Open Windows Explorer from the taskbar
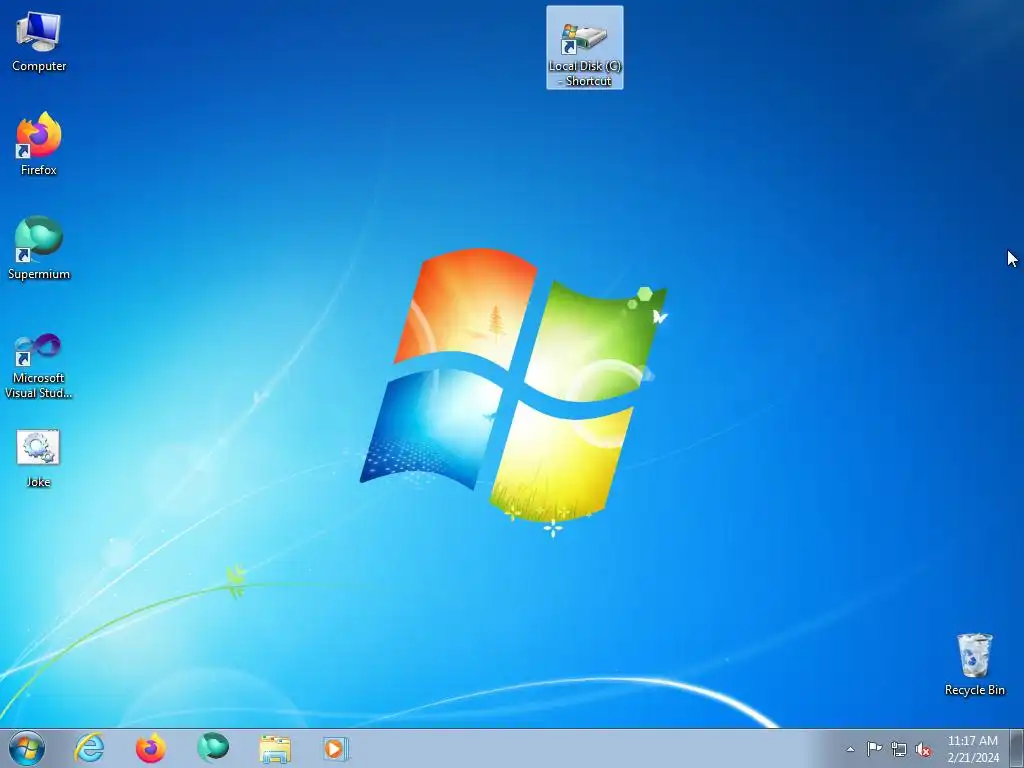This screenshot has width=1024, height=768. 275,748
